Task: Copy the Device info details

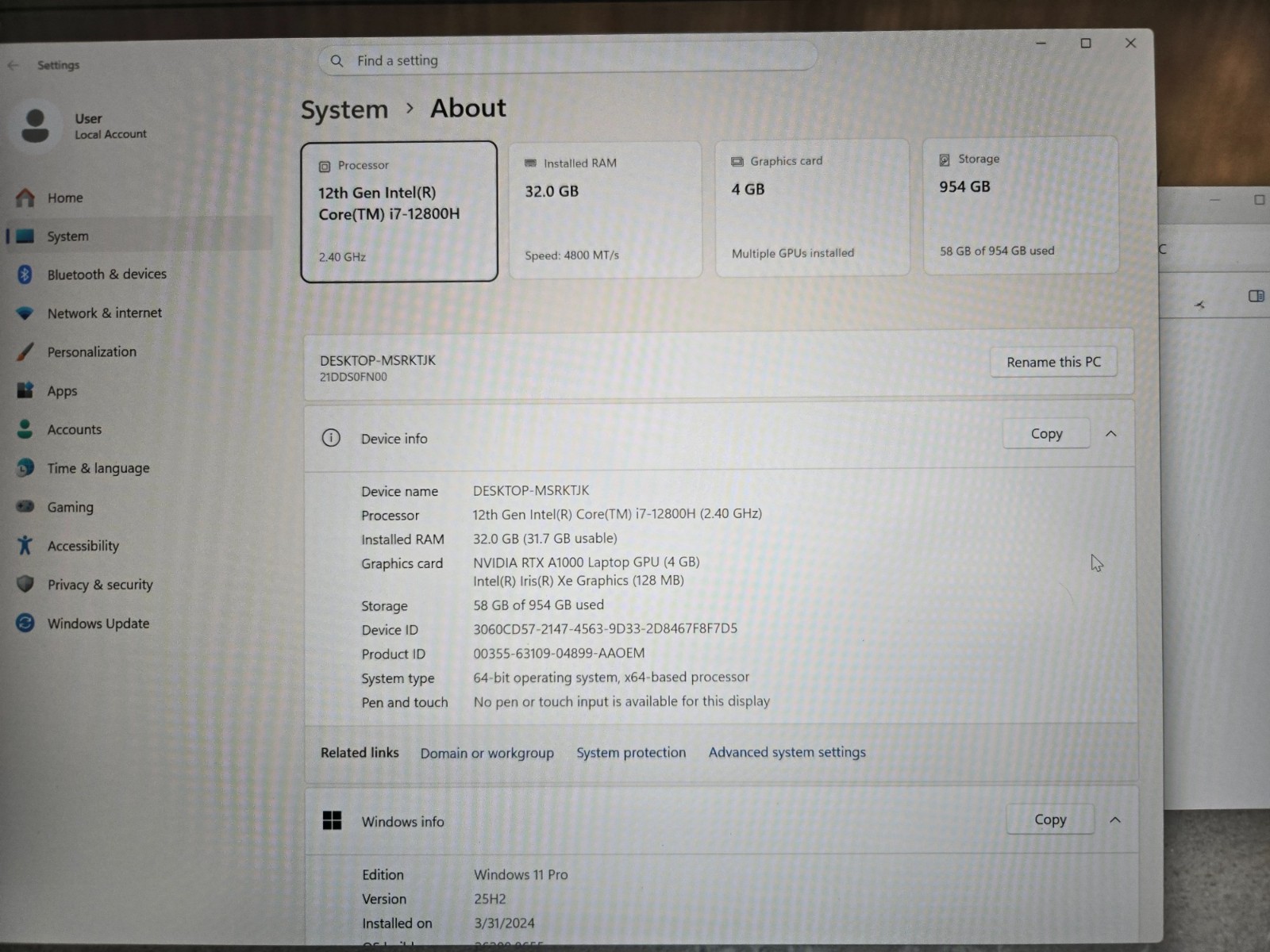Action: tap(1046, 434)
